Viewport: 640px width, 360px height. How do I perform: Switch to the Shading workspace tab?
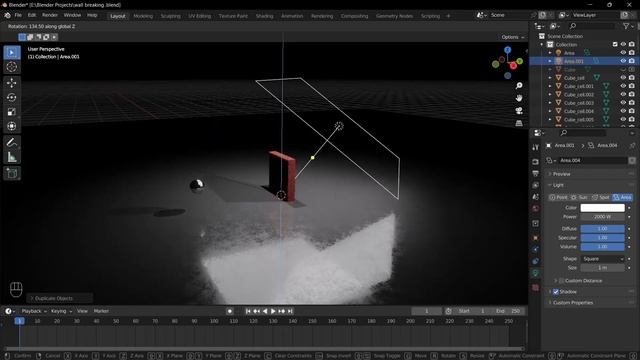(264, 16)
